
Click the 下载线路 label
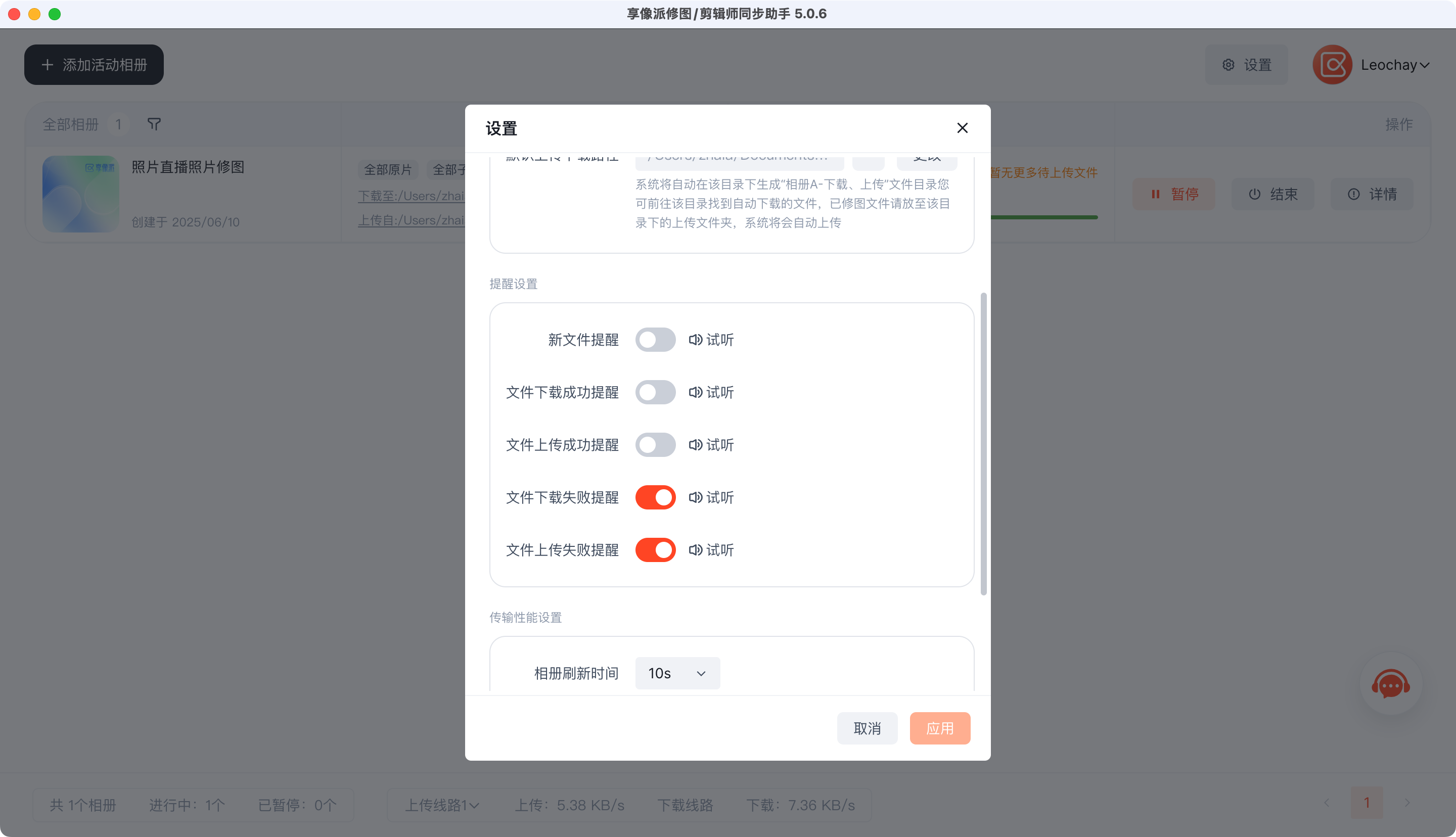685,805
